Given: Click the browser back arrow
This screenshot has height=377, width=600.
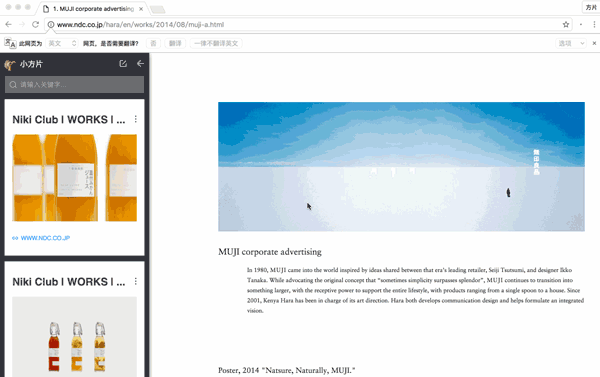Looking at the screenshot, I should click(x=8, y=24).
